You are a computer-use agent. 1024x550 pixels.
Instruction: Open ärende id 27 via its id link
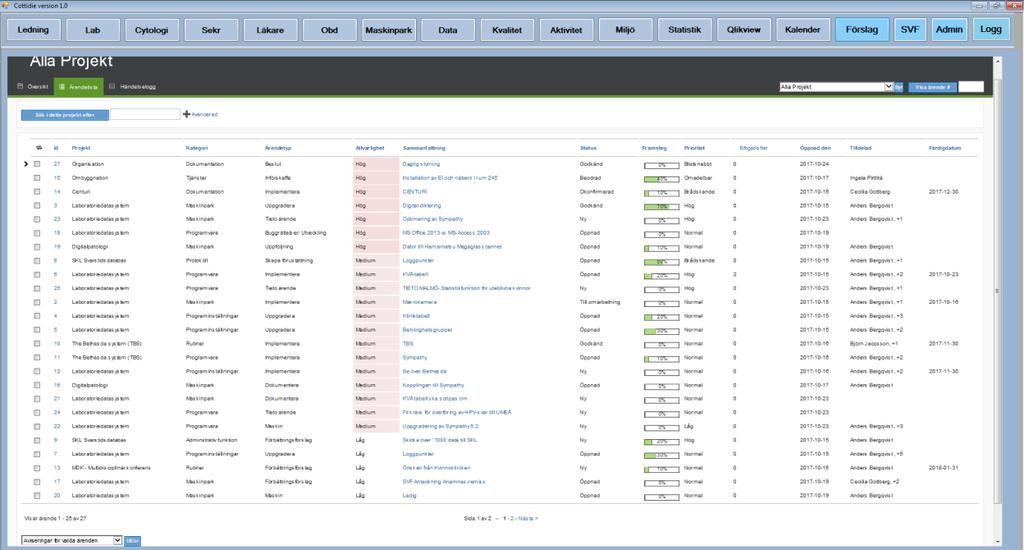(57, 164)
